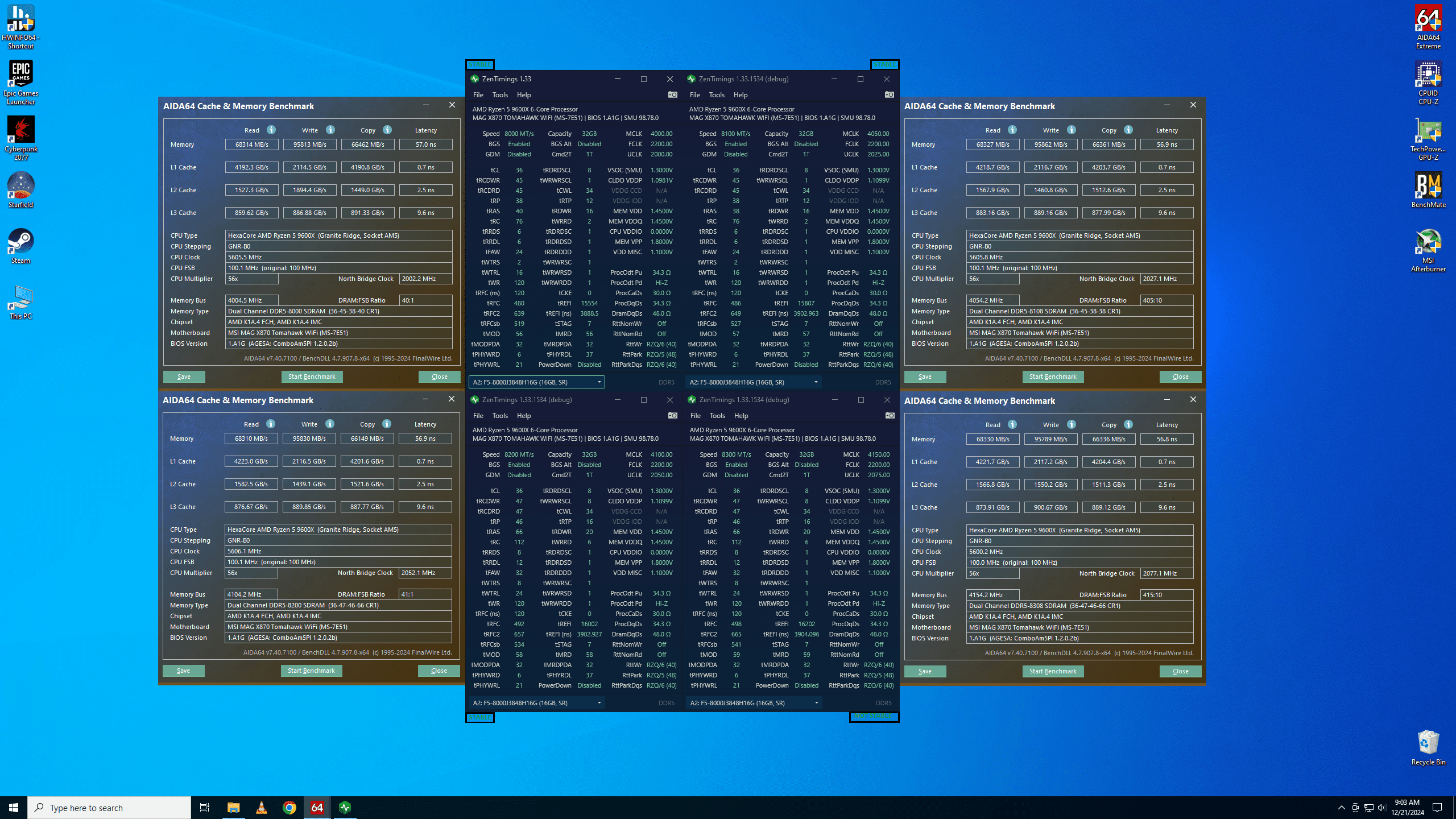Screen dimensions: 1456x819
Task: Click Write info icon in bottom-left AIDA64 window
Action: click(x=330, y=424)
